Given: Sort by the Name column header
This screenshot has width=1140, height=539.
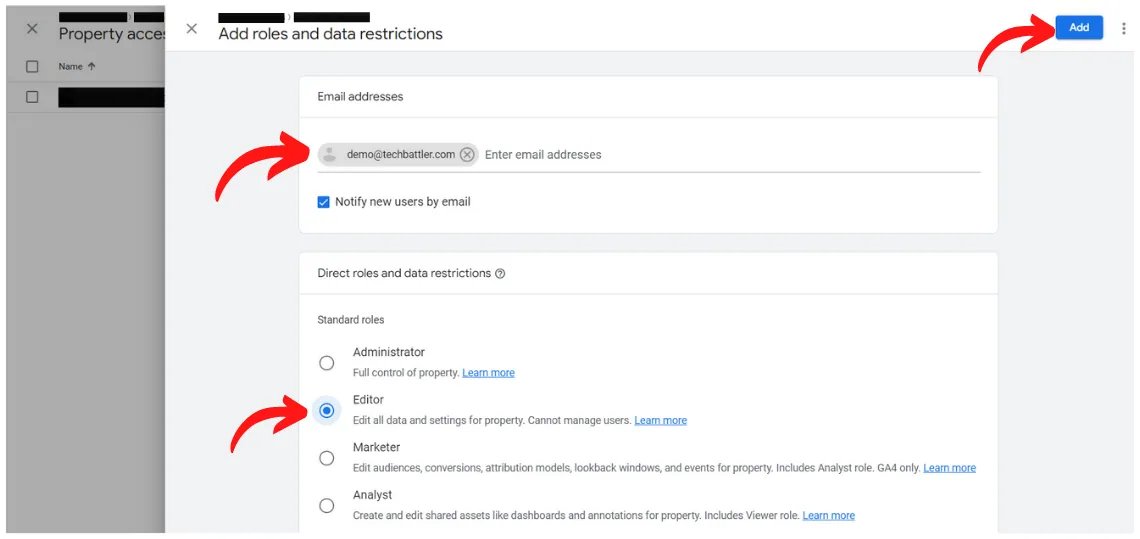Looking at the screenshot, I should point(76,66).
